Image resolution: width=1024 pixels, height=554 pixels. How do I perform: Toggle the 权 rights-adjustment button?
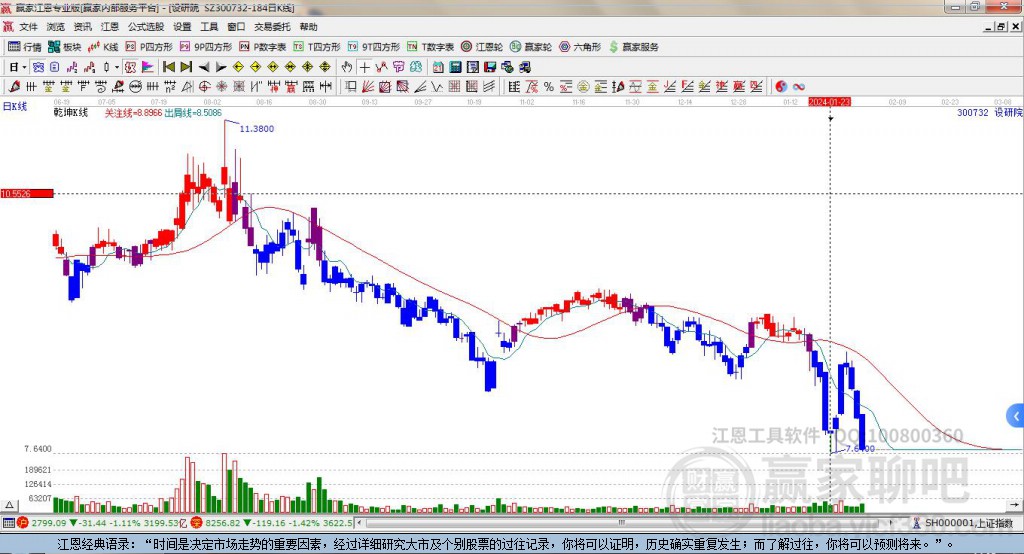pyautogui.click(x=130, y=67)
